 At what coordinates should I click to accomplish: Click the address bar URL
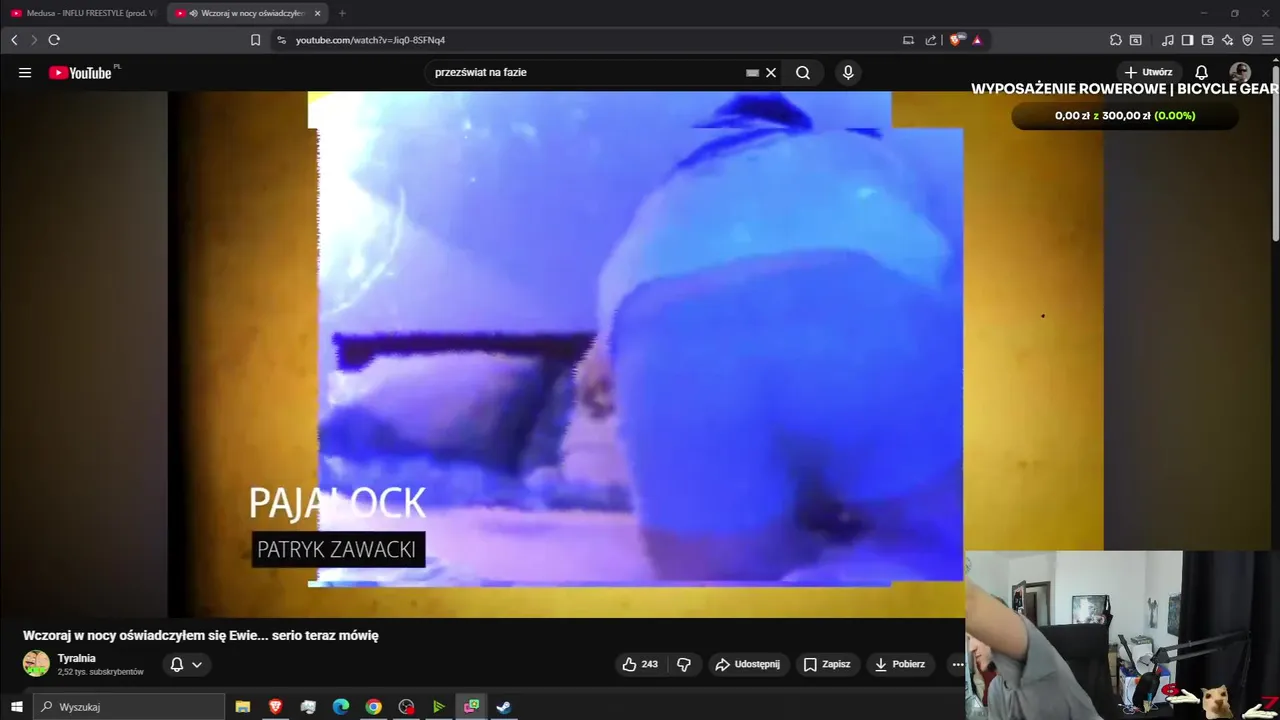point(370,40)
